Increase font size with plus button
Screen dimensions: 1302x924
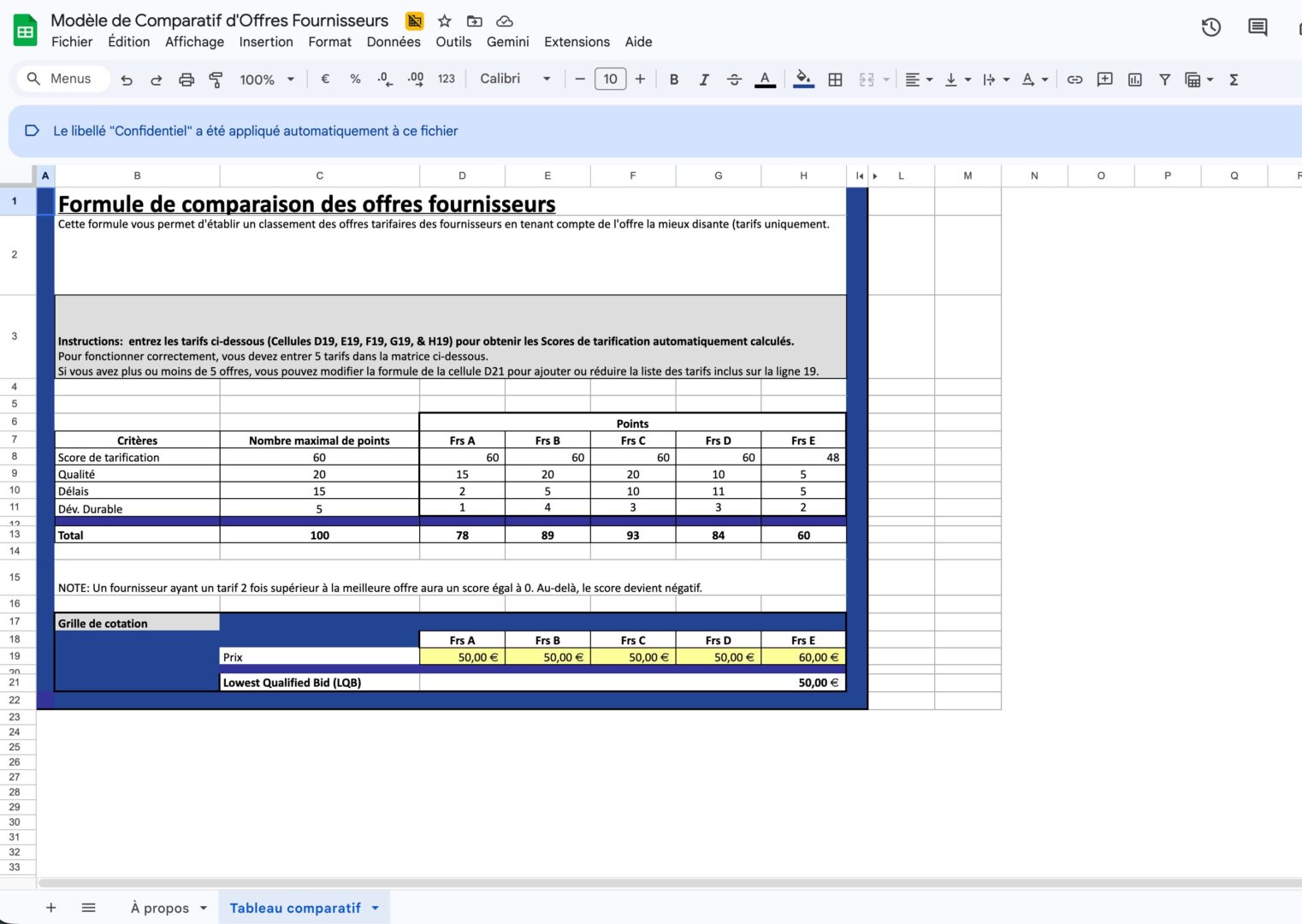pyautogui.click(x=640, y=80)
